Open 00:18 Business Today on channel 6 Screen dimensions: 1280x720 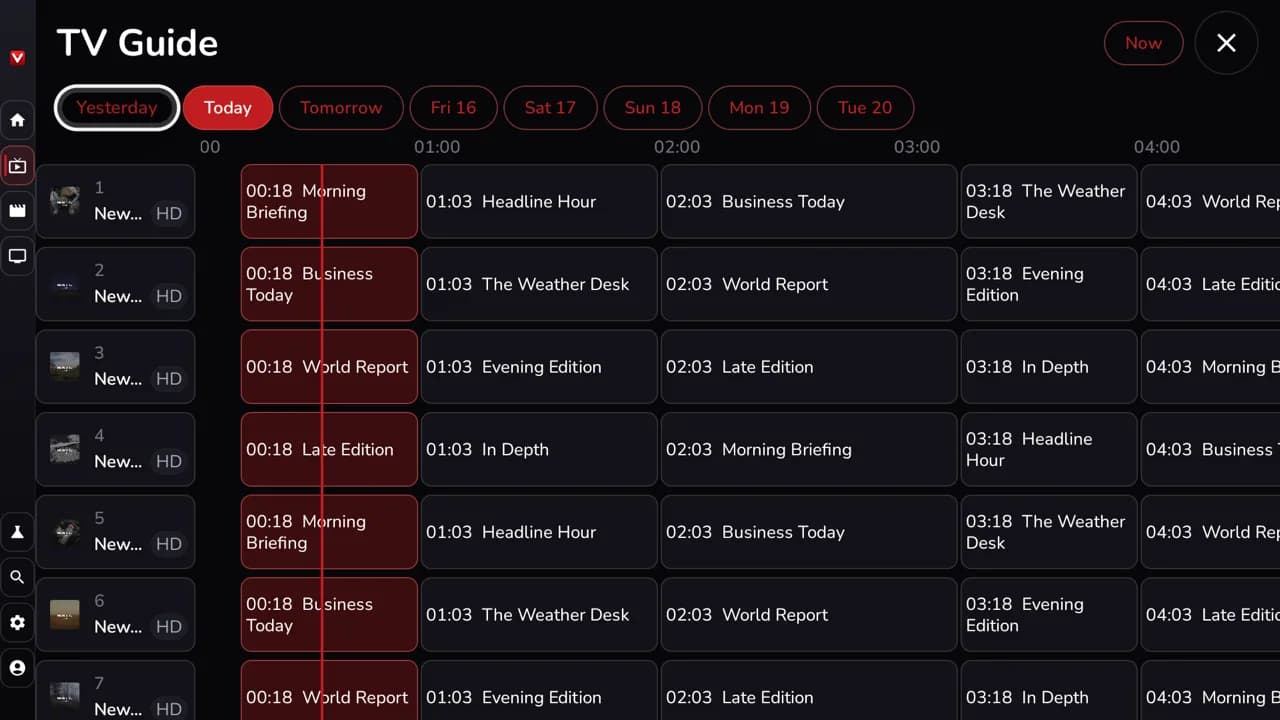click(x=329, y=614)
